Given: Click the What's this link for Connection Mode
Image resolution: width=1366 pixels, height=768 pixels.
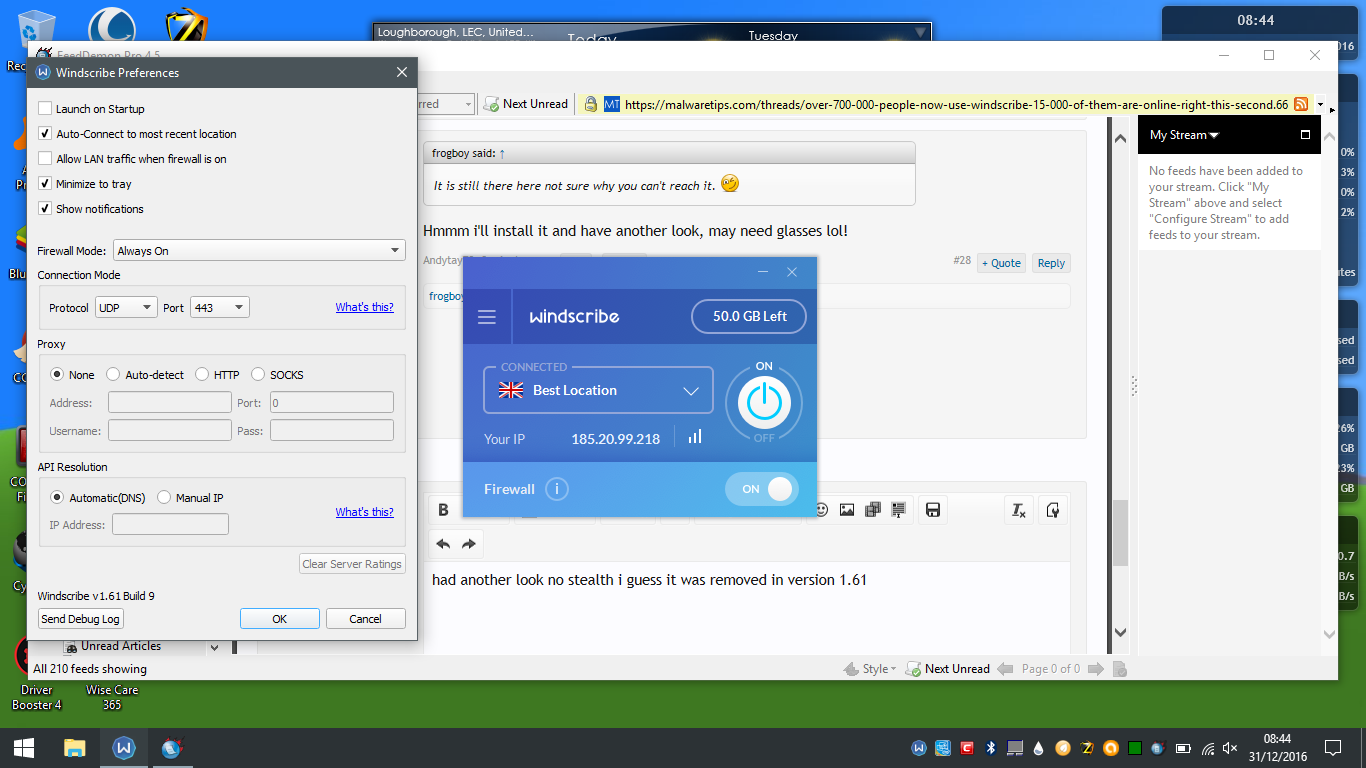Looking at the screenshot, I should point(365,307).
